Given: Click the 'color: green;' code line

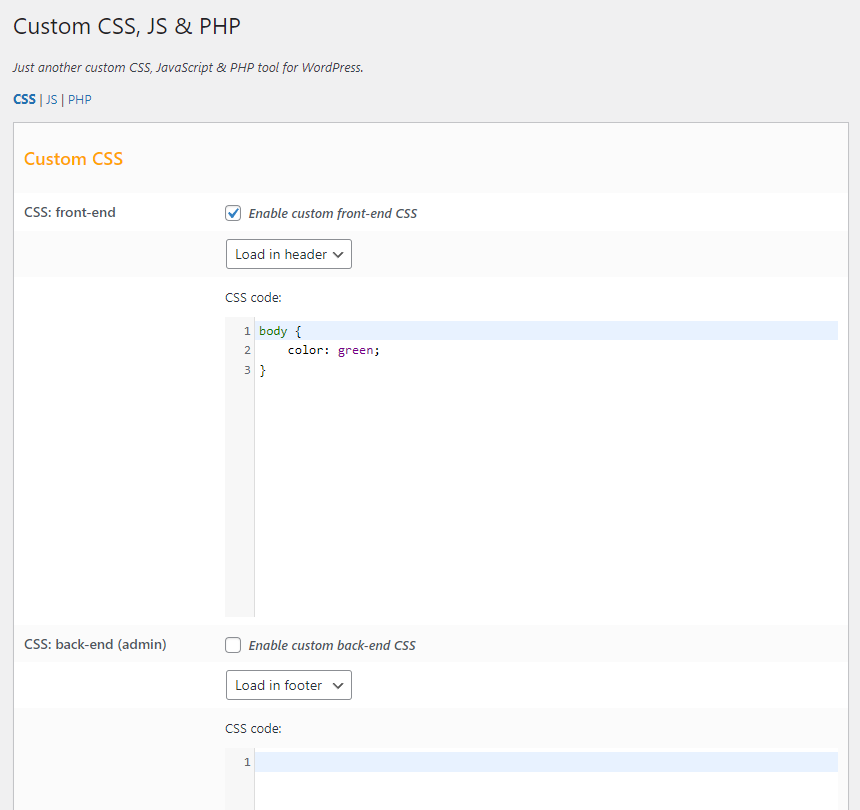Looking at the screenshot, I should tap(333, 350).
